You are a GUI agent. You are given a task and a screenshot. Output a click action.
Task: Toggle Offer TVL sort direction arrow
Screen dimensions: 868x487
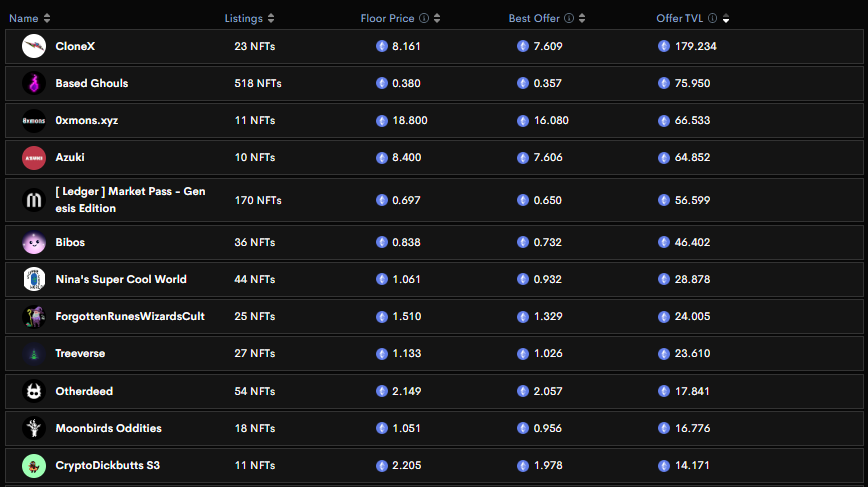tap(726, 18)
